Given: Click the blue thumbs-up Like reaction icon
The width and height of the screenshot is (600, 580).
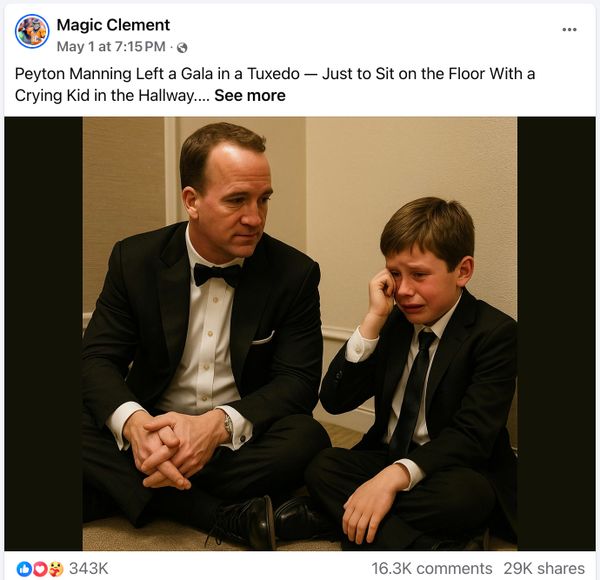Looking at the screenshot, I should tap(24, 568).
